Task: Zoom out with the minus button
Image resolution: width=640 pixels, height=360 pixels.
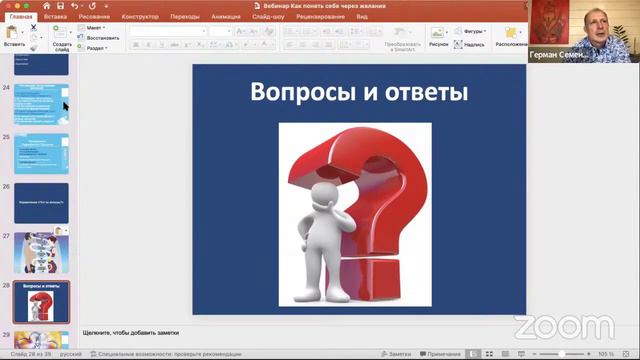Action: coord(534,354)
